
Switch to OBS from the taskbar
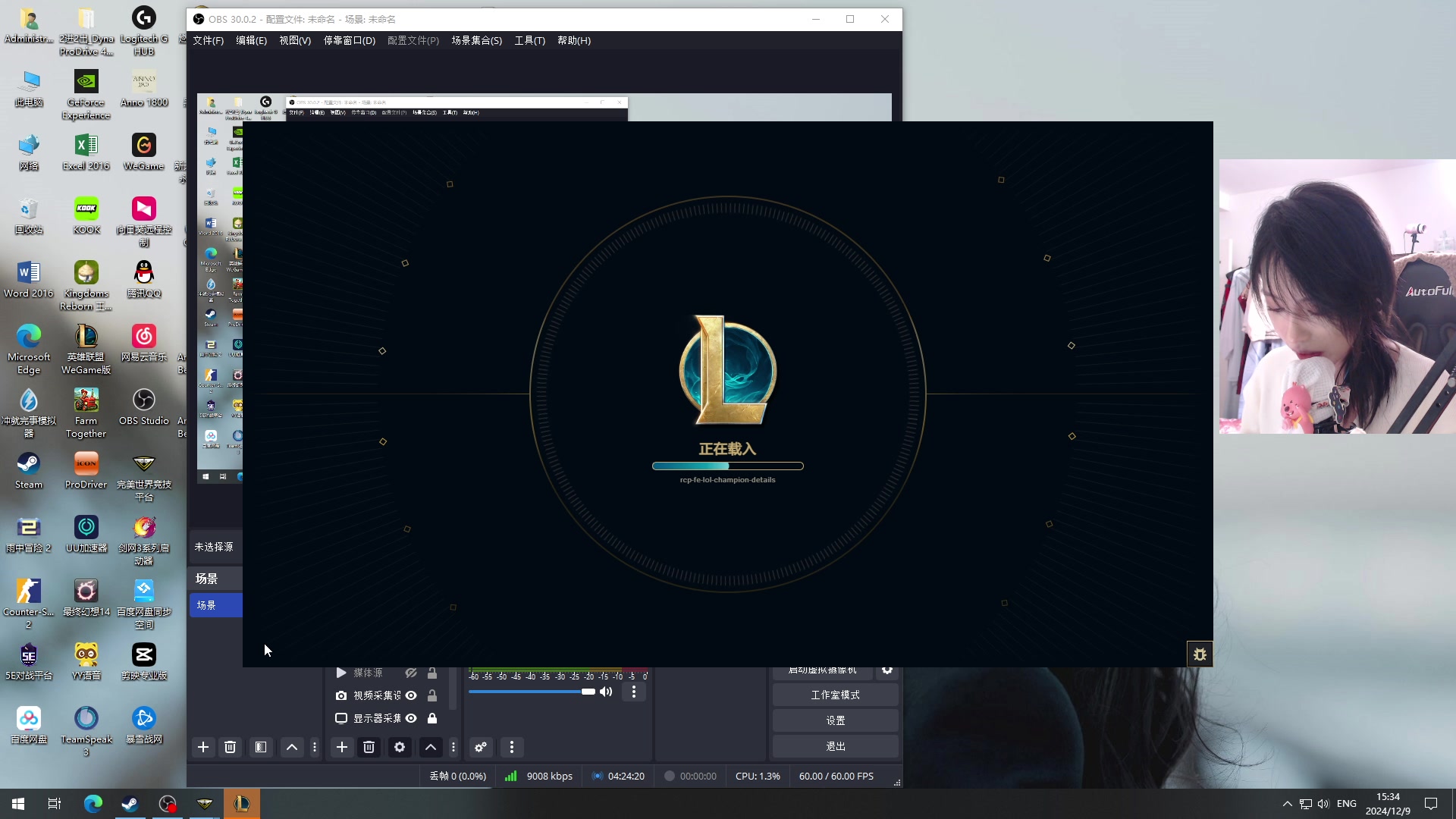coord(168,804)
